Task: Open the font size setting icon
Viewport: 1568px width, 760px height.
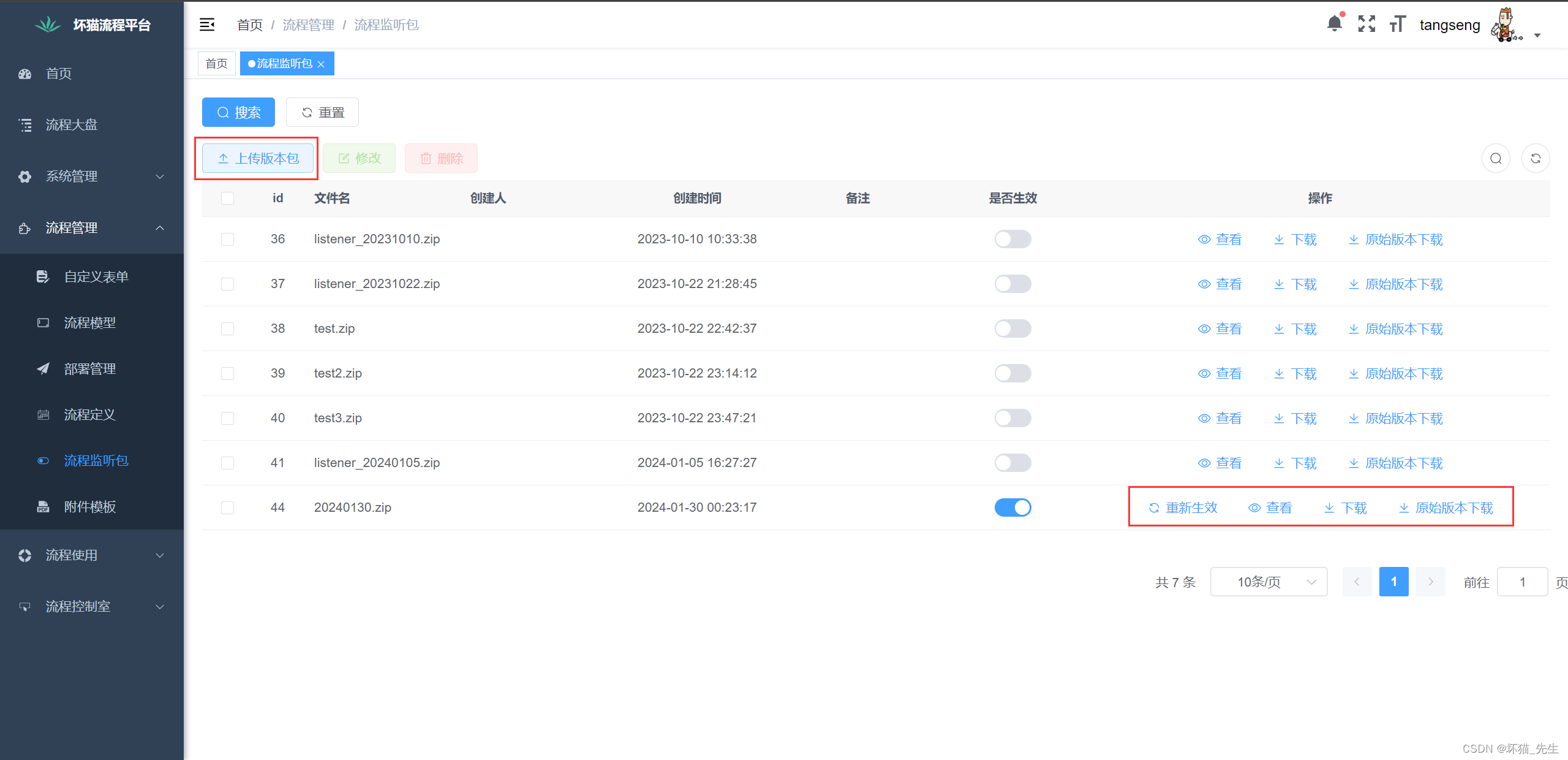Action: [1397, 25]
